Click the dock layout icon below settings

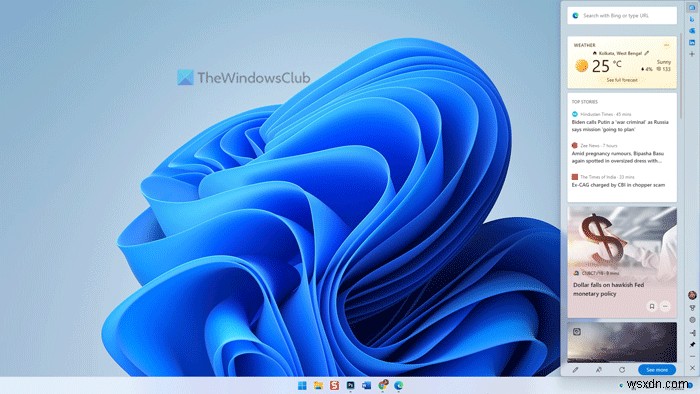(x=692, y=332)
